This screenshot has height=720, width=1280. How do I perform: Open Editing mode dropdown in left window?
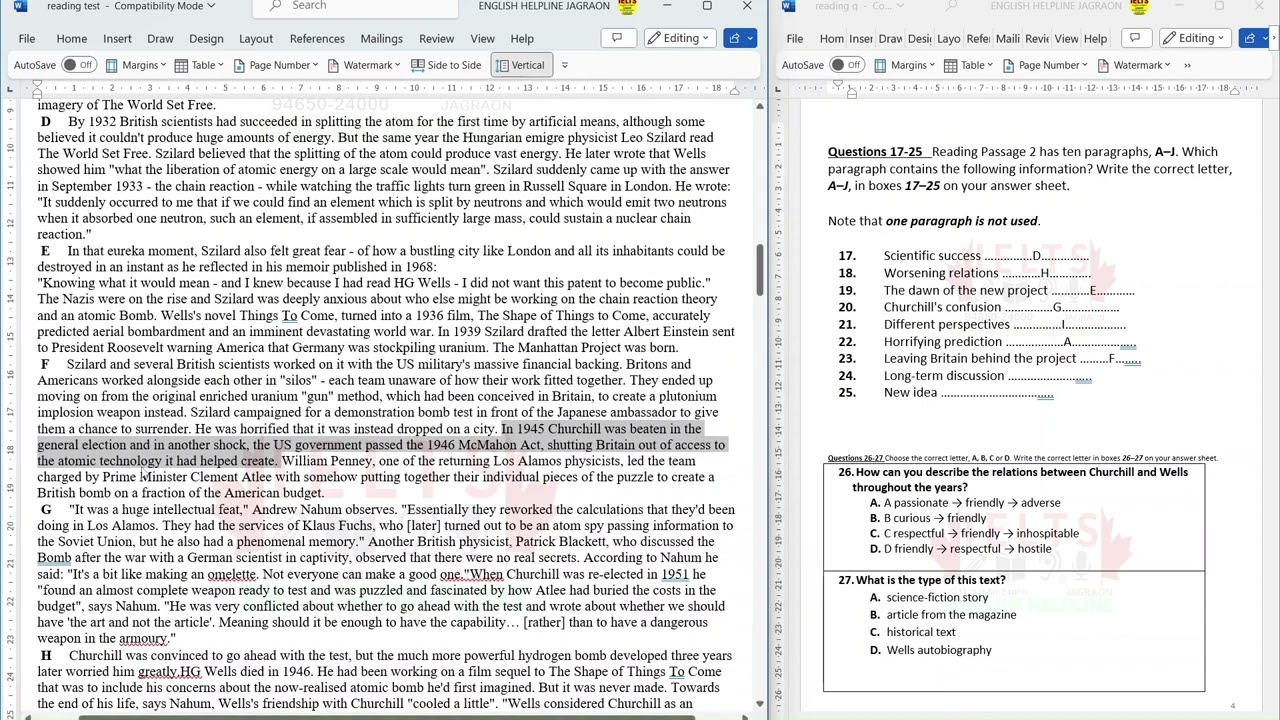tap(678, 38)
